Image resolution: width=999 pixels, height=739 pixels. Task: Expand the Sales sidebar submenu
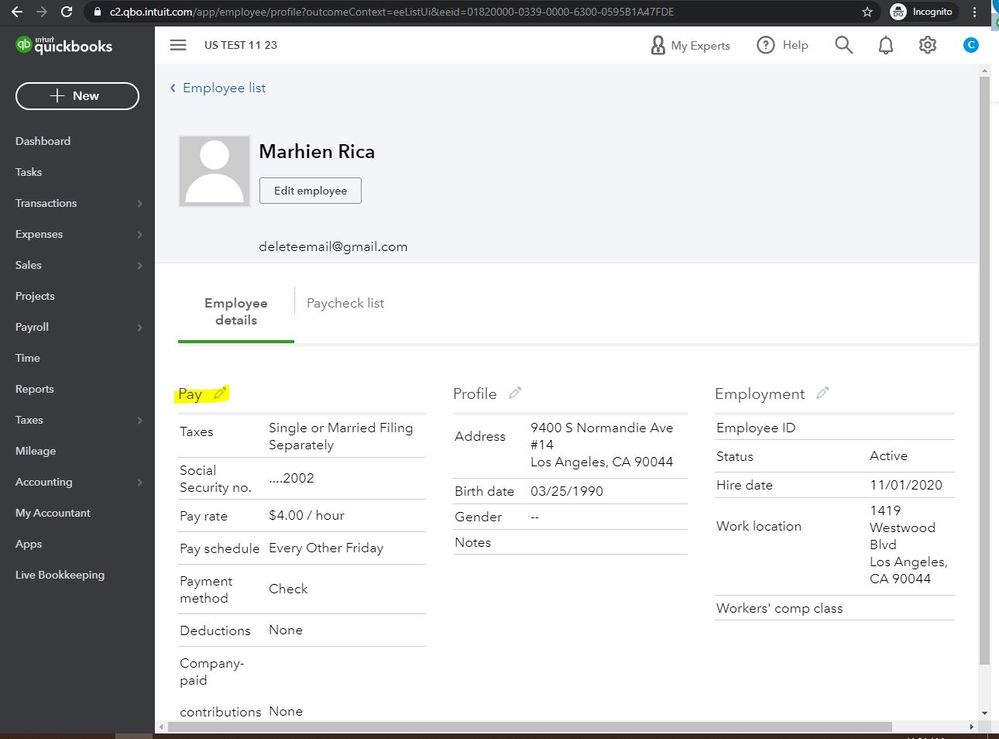[139, 265]
